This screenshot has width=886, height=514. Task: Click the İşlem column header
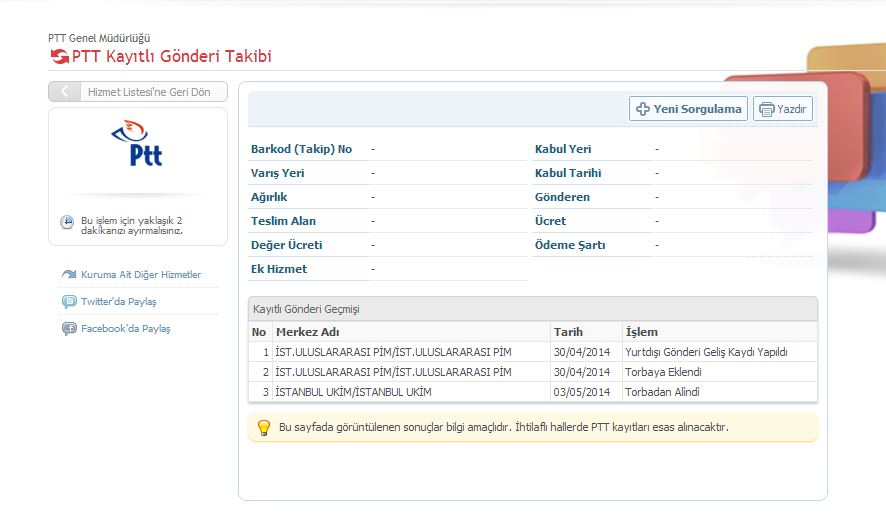click(x=641, y=332)
